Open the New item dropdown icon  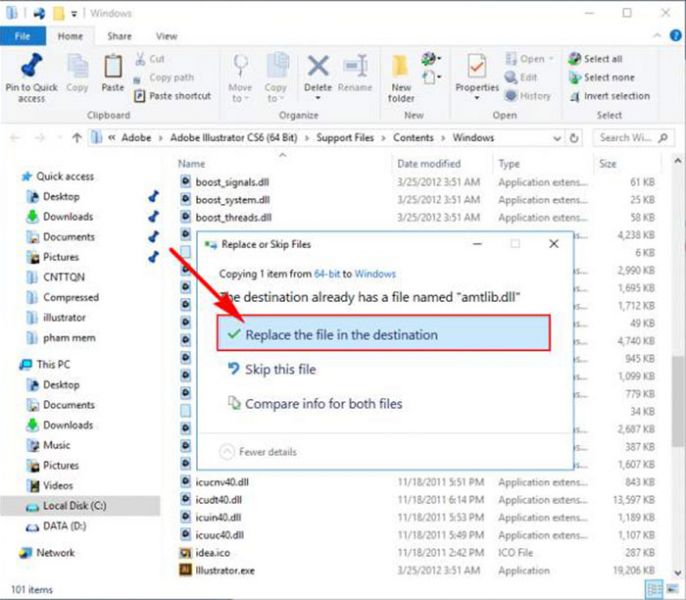click(431, 58)
